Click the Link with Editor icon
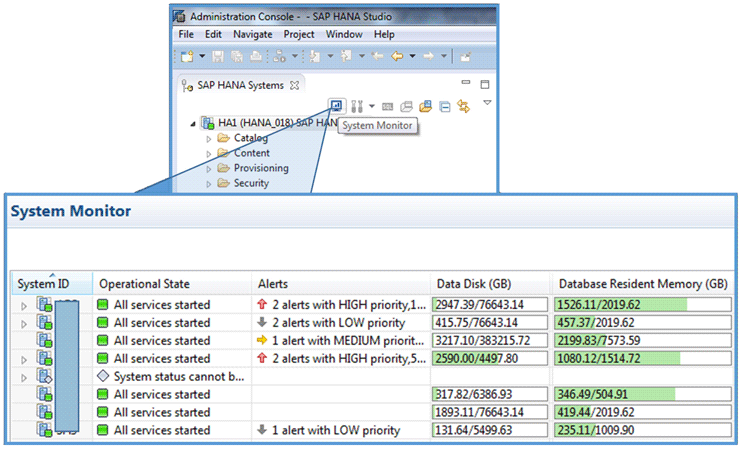This screenshot has height=469, width=750. 463,105
